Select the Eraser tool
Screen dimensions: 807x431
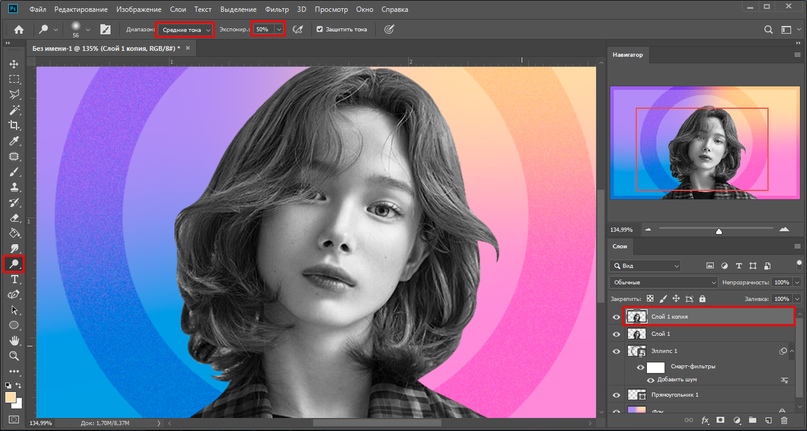pyautogui.click(x=14, y=218)
